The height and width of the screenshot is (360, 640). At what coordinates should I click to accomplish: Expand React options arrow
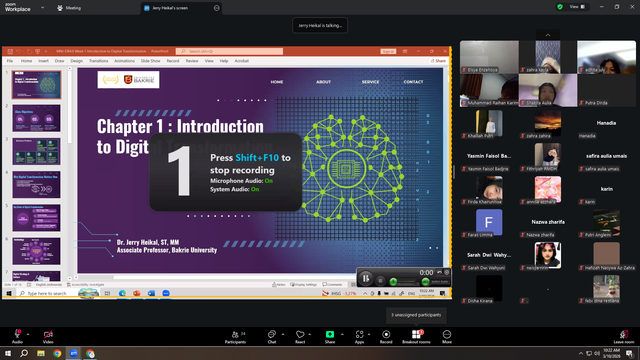(310, 334)
